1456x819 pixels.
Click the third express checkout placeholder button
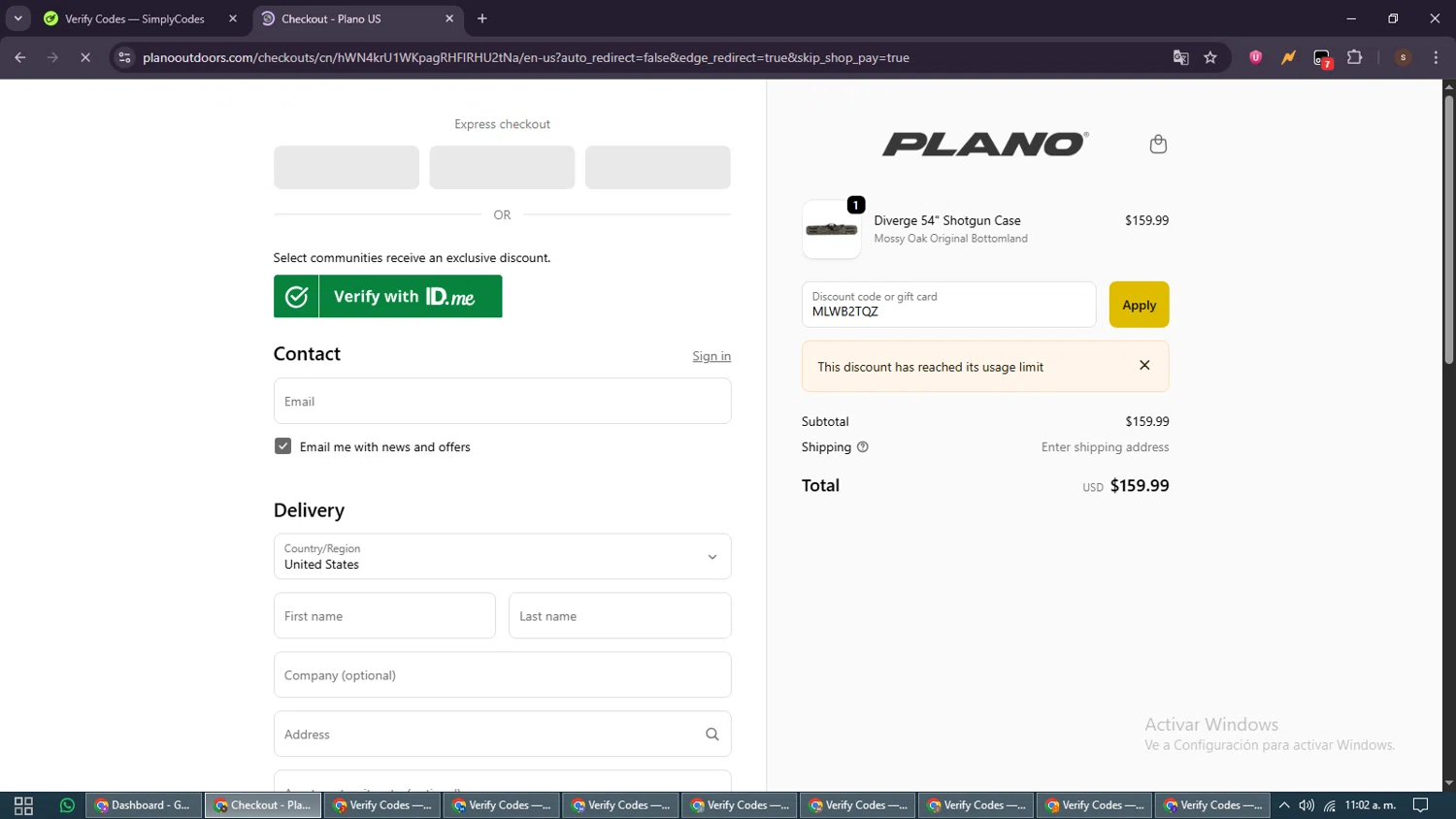[x=658, y=168]
